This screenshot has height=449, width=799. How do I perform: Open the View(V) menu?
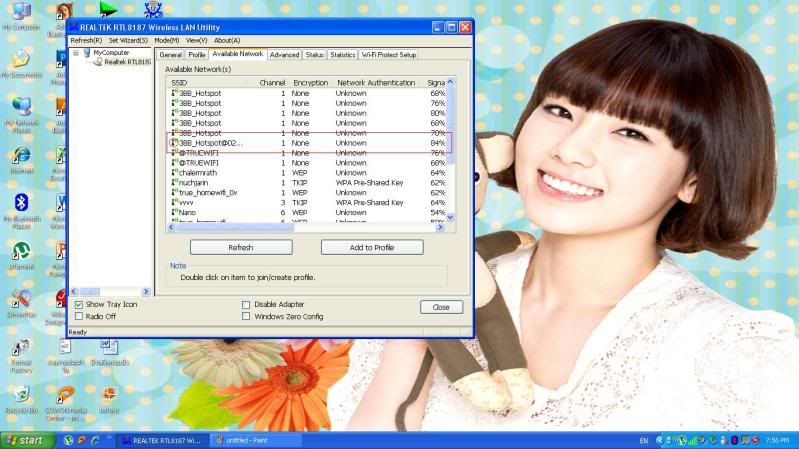coord(196,40)
